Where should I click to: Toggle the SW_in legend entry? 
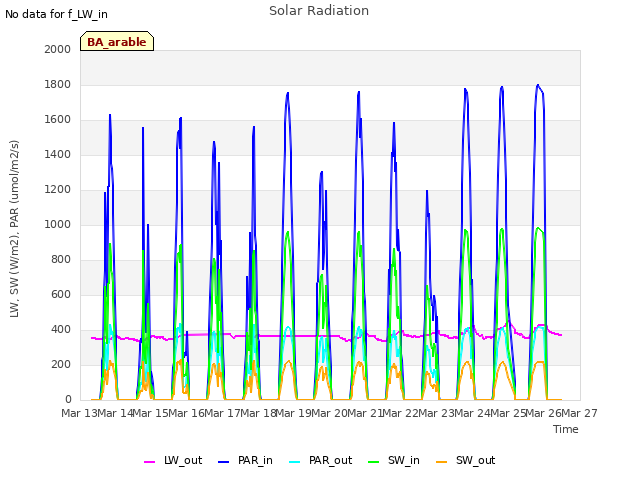point(394,460)
